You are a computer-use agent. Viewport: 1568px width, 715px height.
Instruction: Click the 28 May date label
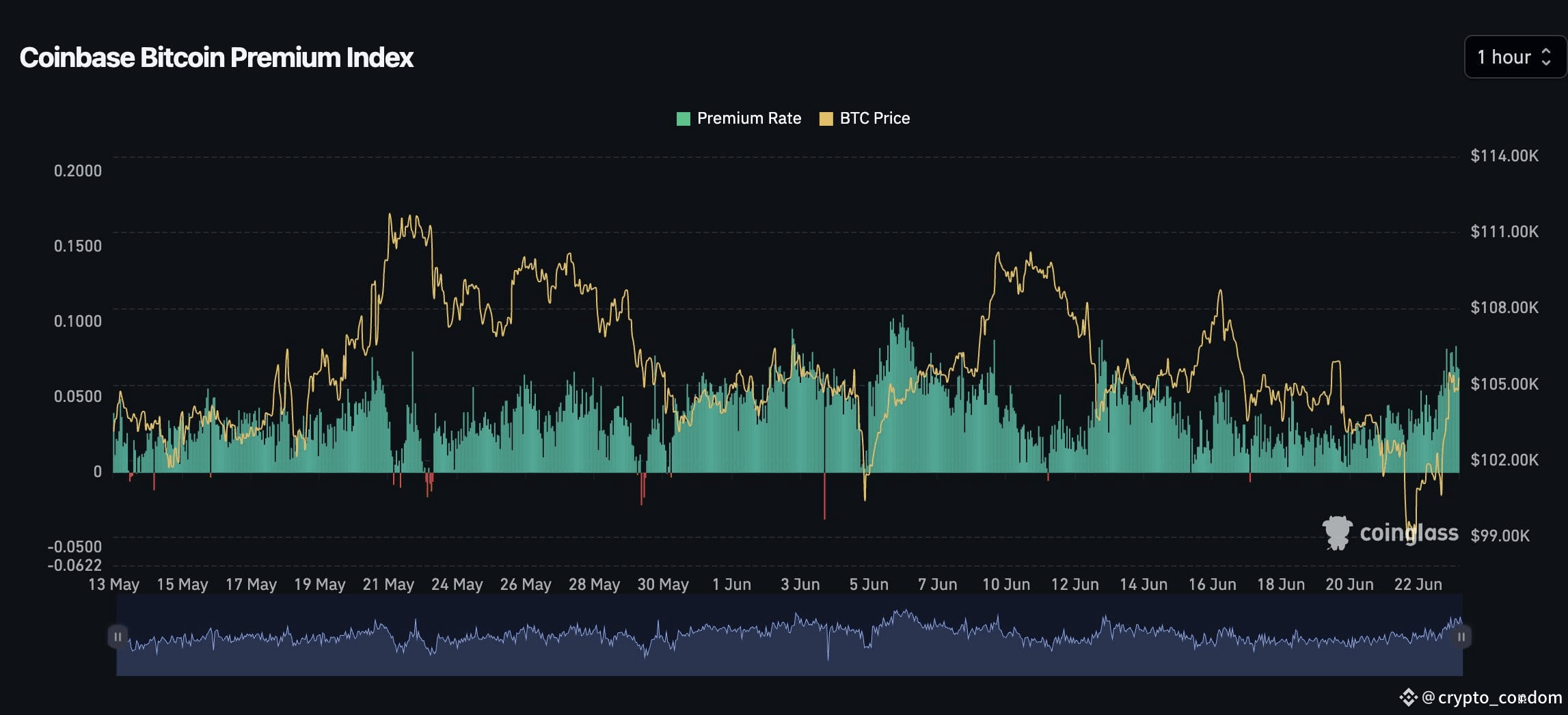(595, 584)
